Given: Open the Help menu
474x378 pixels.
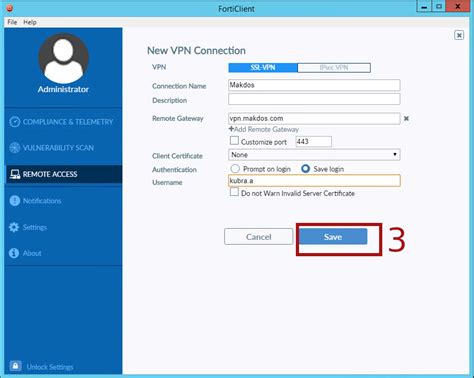Looking at the screenshot, I should pyautogui.click(x=30, y=22).
